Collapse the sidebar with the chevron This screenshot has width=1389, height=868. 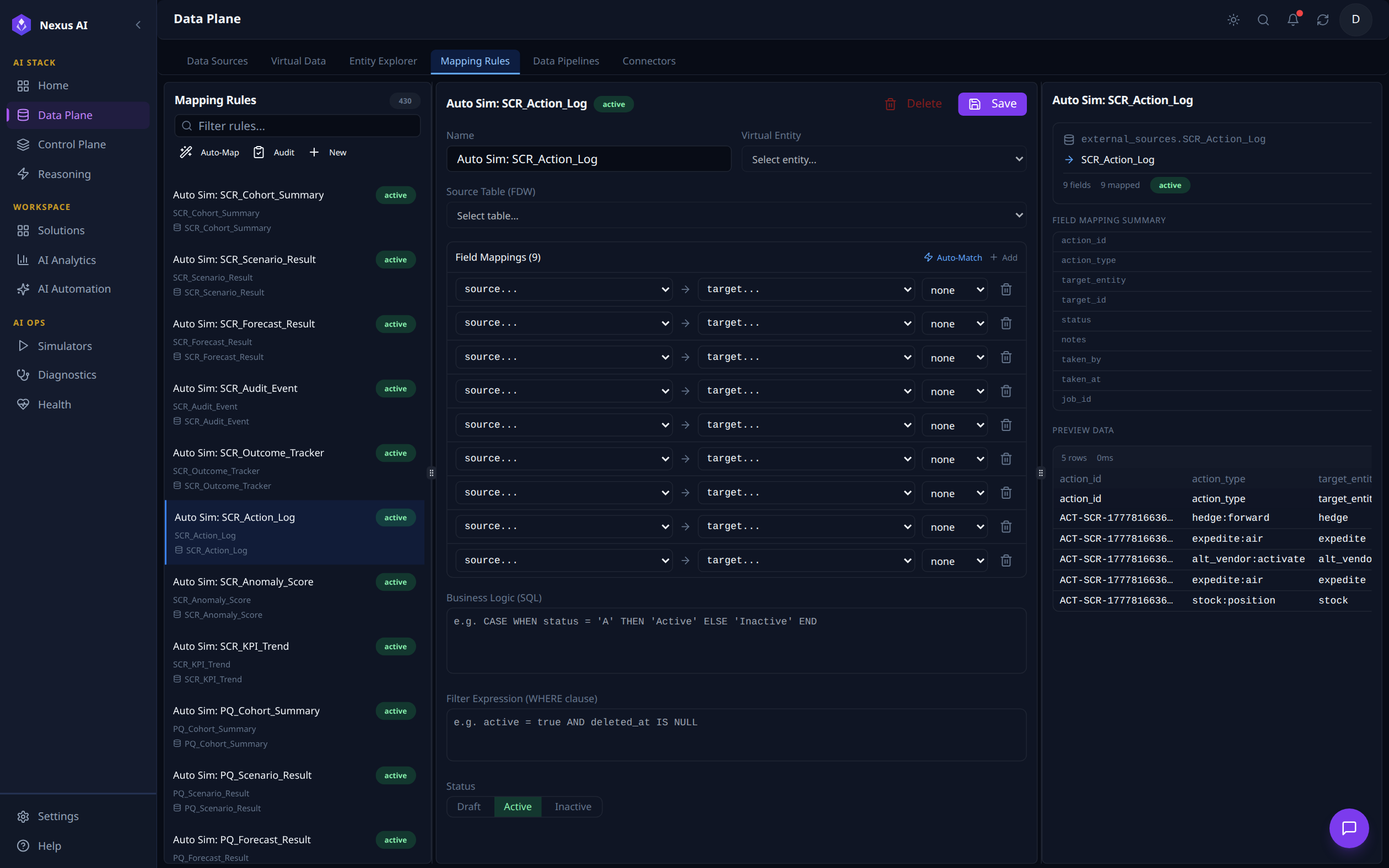click(138, 25)
